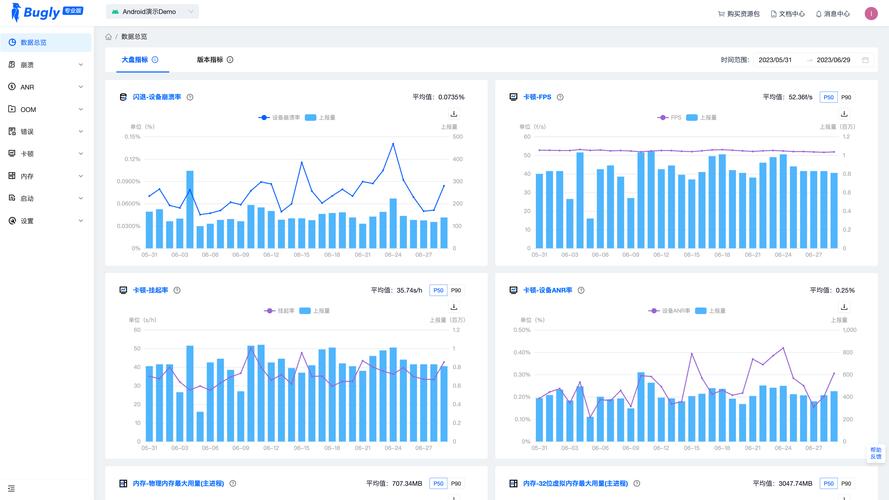Toggle 设备ANR率 legend series

point(669,311)
